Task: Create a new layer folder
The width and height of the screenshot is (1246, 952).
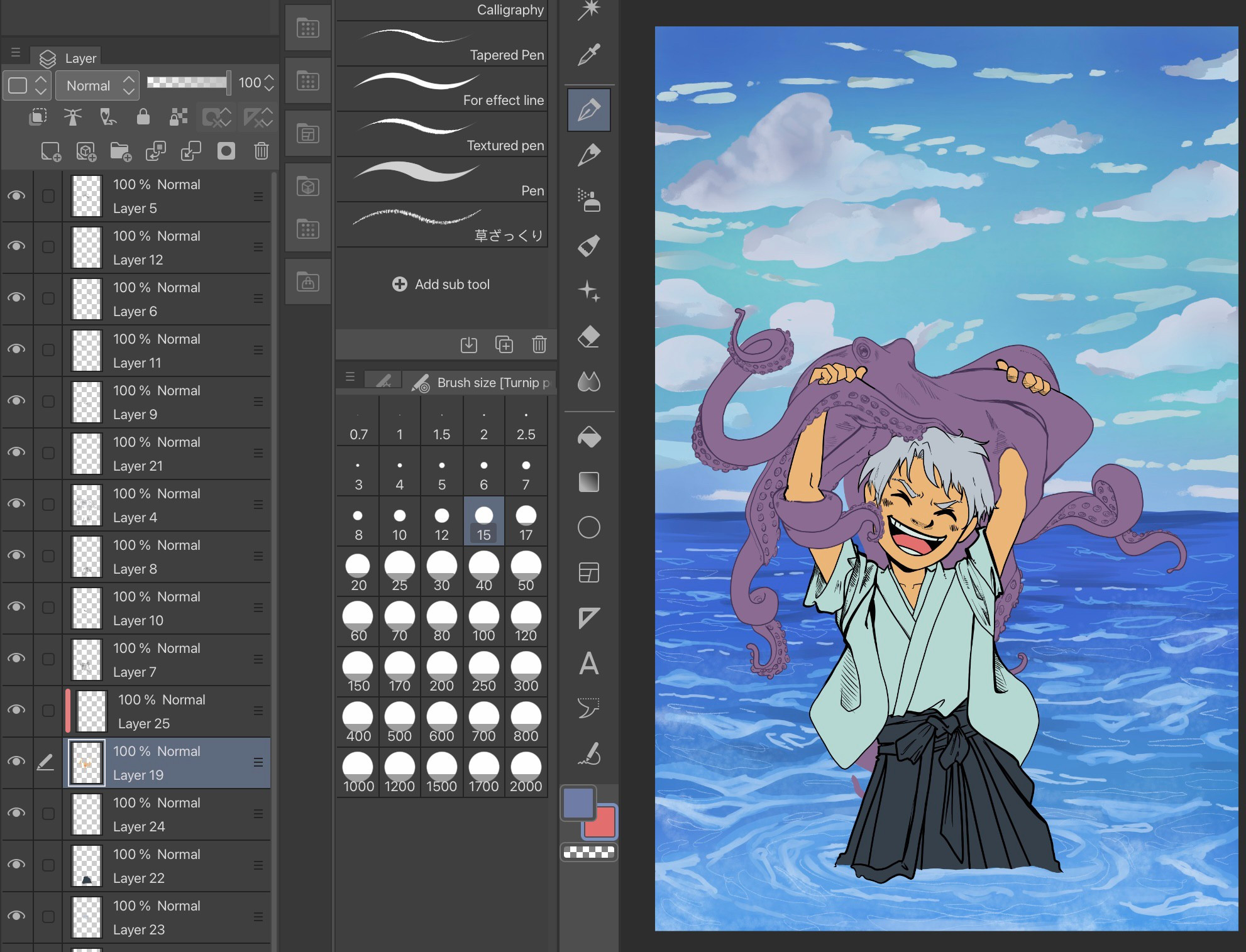Action: (121, 151)
